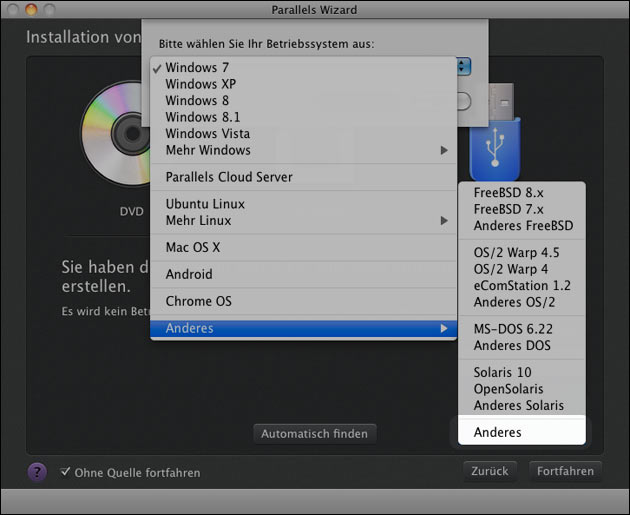
Task: Open the purple help question mark
Action: [37, 472]
